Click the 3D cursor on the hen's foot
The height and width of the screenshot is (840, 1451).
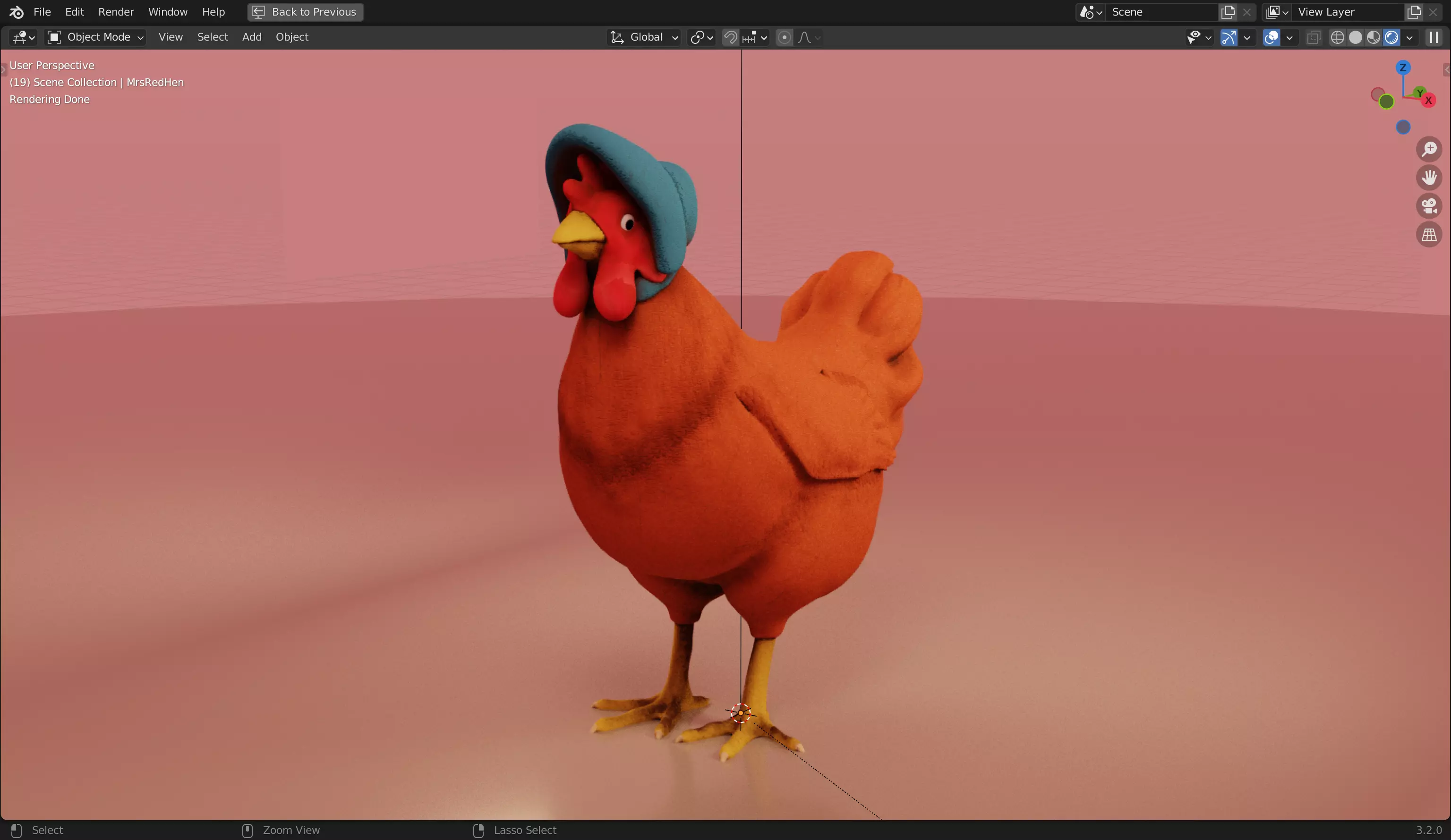coord(741,713)
